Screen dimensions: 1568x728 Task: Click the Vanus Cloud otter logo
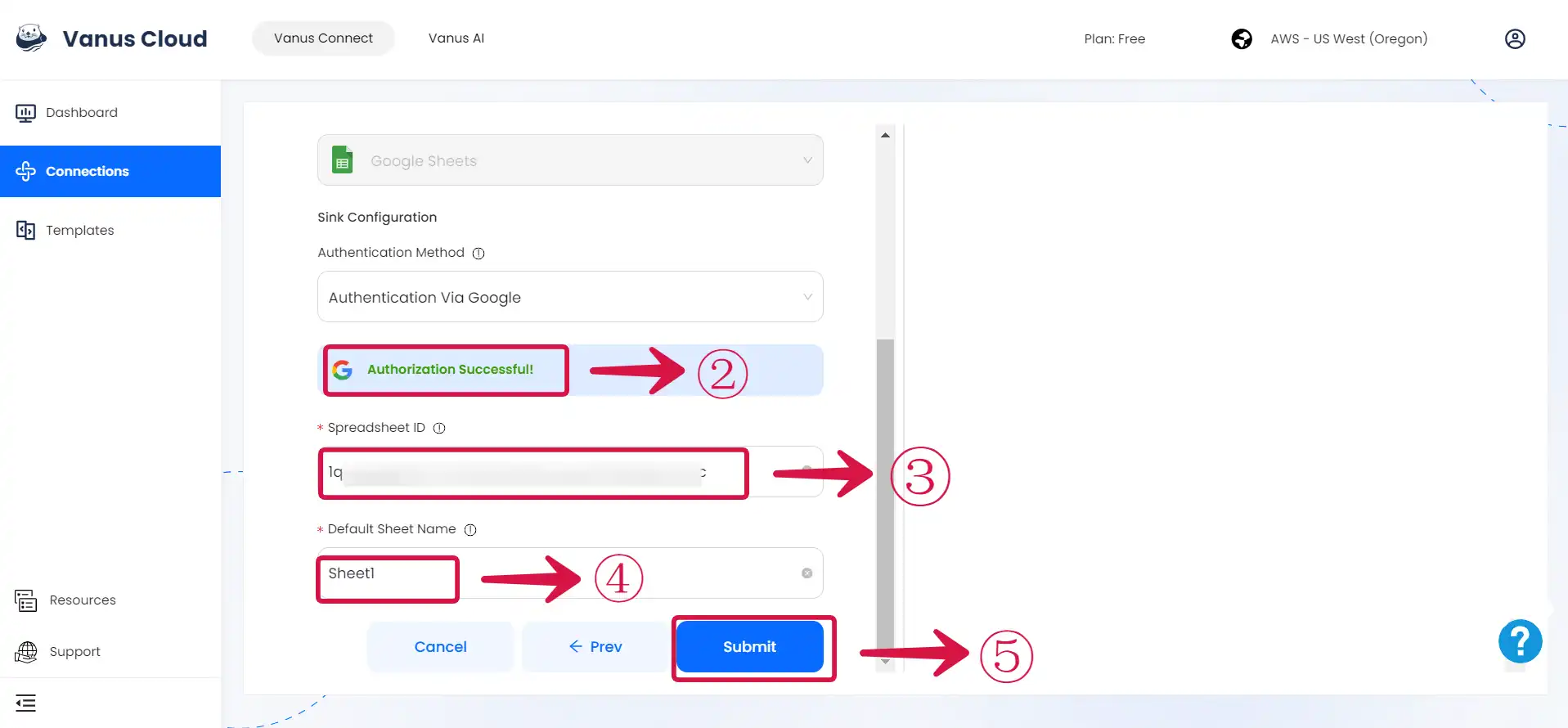click(x=31, y=38)
